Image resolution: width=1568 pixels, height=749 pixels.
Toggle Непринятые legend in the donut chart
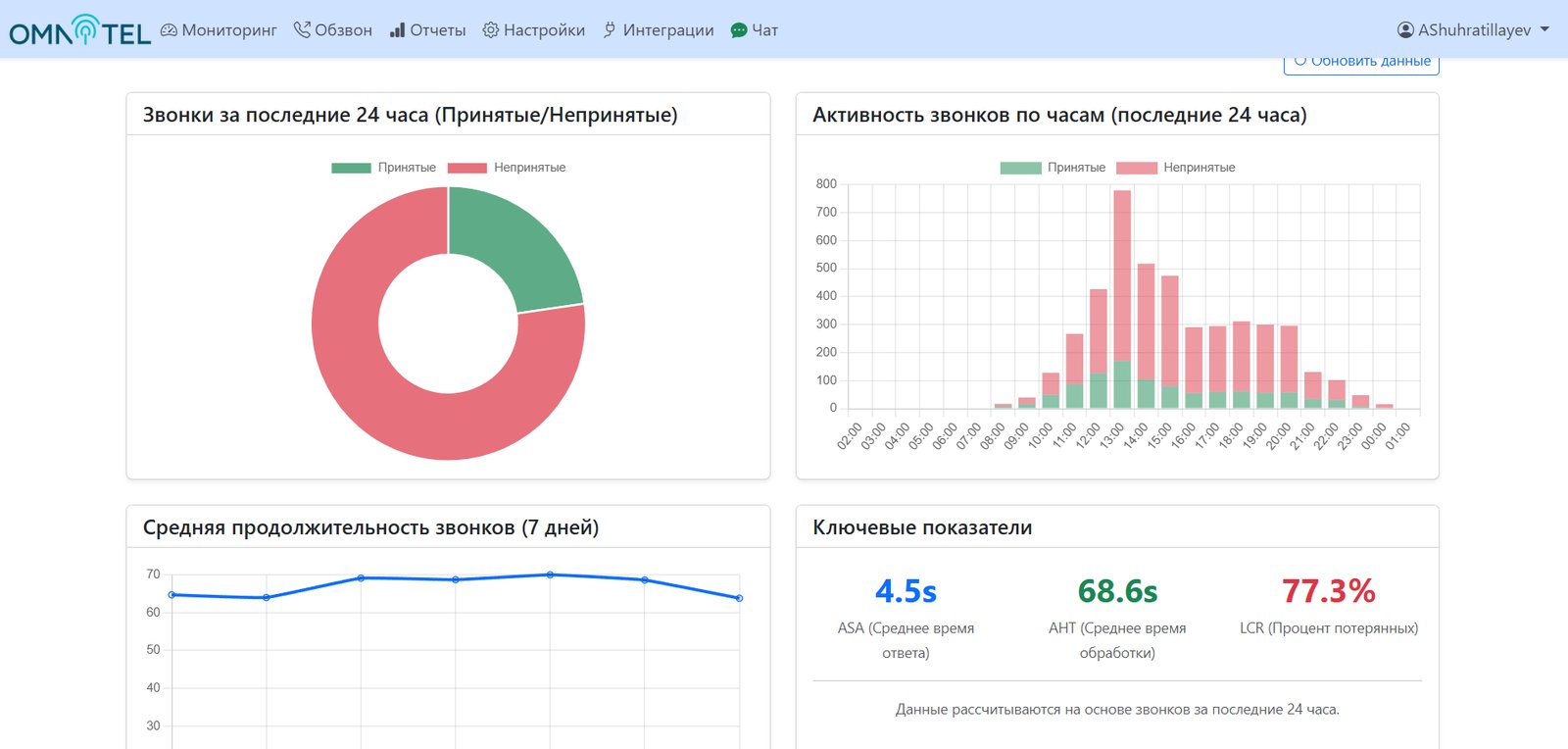click(507, 168)
